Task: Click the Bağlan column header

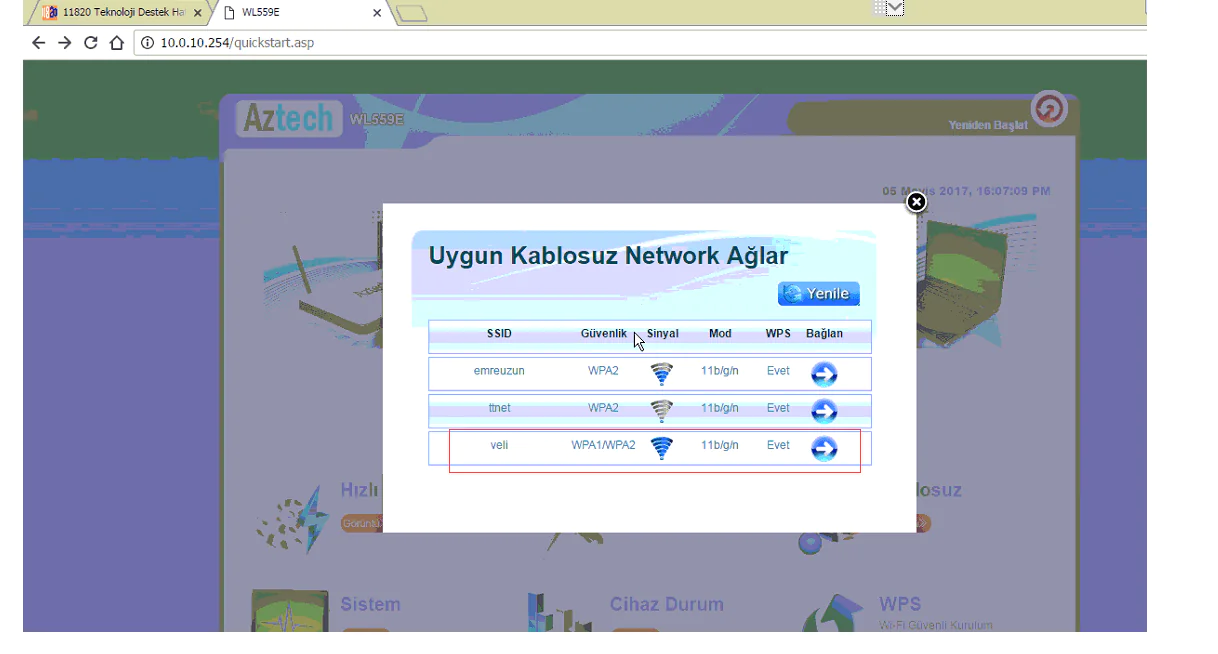Action: click(x=824, y=334)
